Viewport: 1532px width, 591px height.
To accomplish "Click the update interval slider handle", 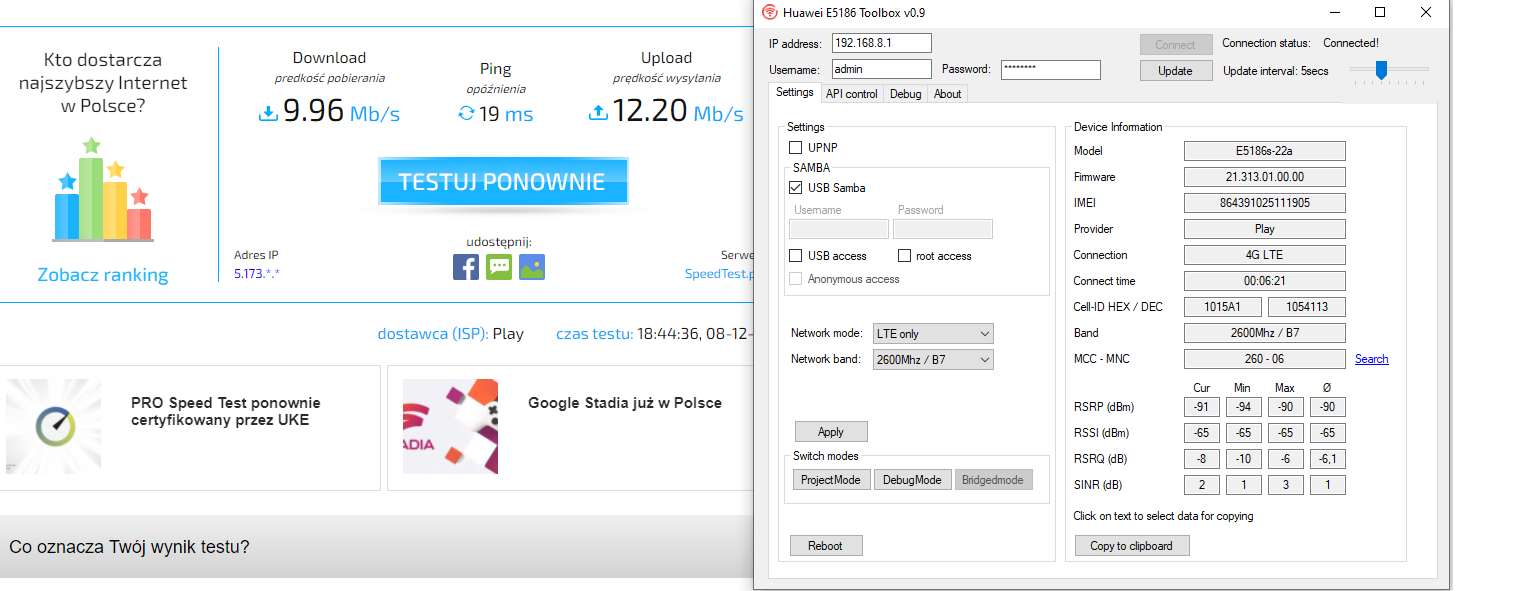I will [1381, 69].
